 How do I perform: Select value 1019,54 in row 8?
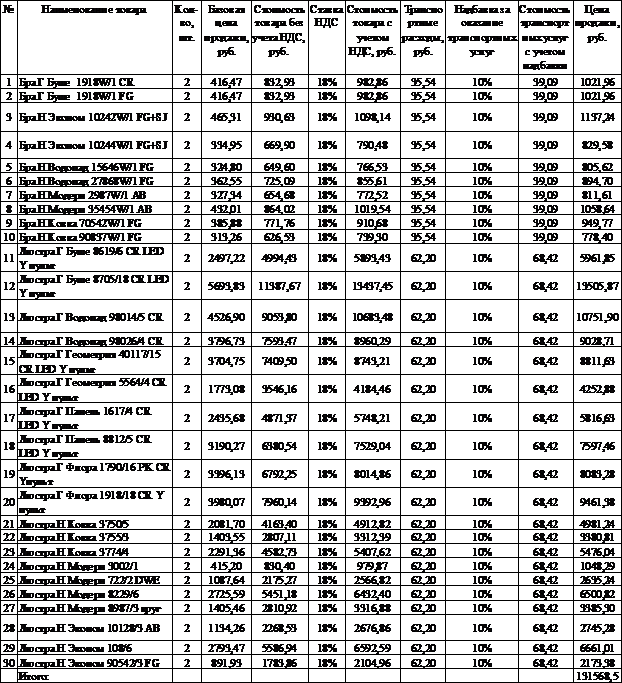(x=372, y=209)
